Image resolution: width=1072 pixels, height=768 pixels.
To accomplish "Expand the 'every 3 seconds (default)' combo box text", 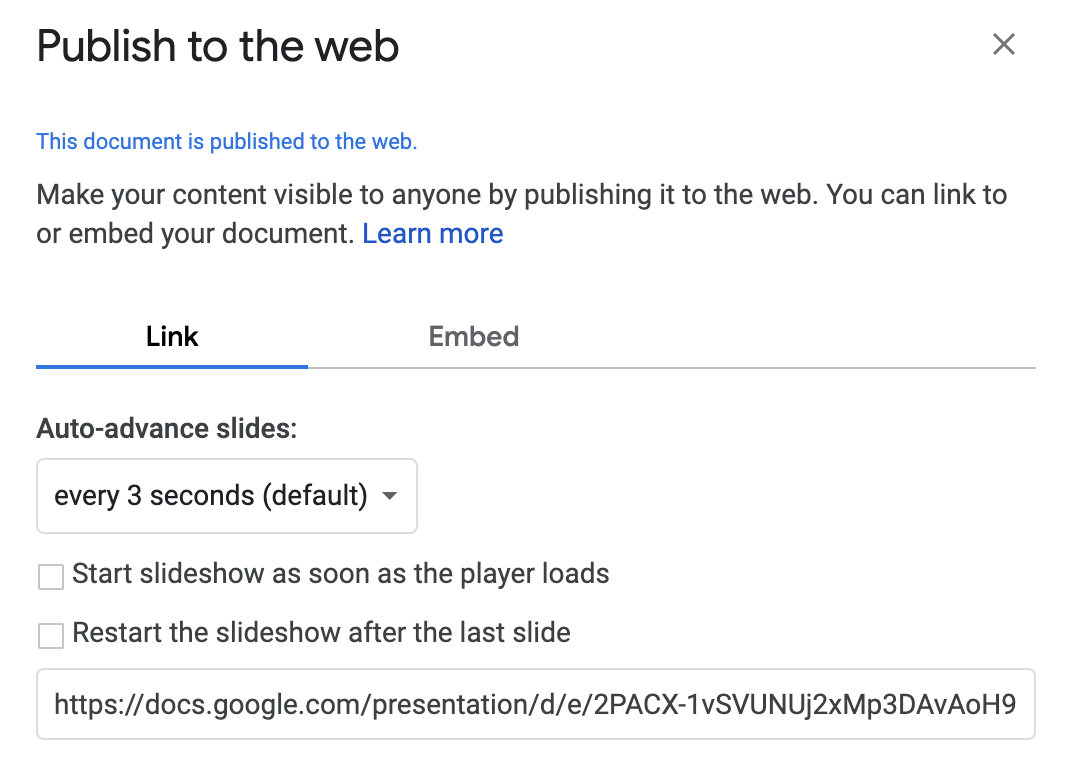I will (211, 496).
